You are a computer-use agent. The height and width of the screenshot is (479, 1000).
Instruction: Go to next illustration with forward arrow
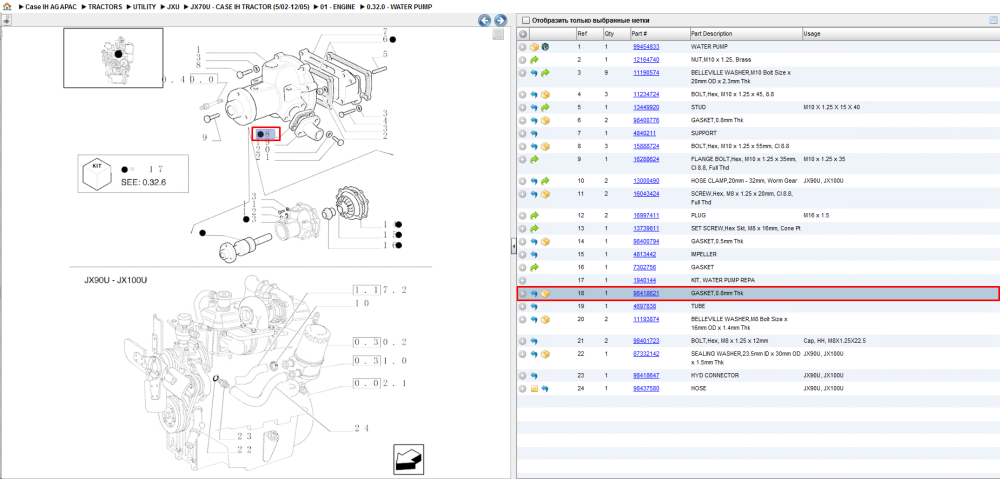click(501, 20)
